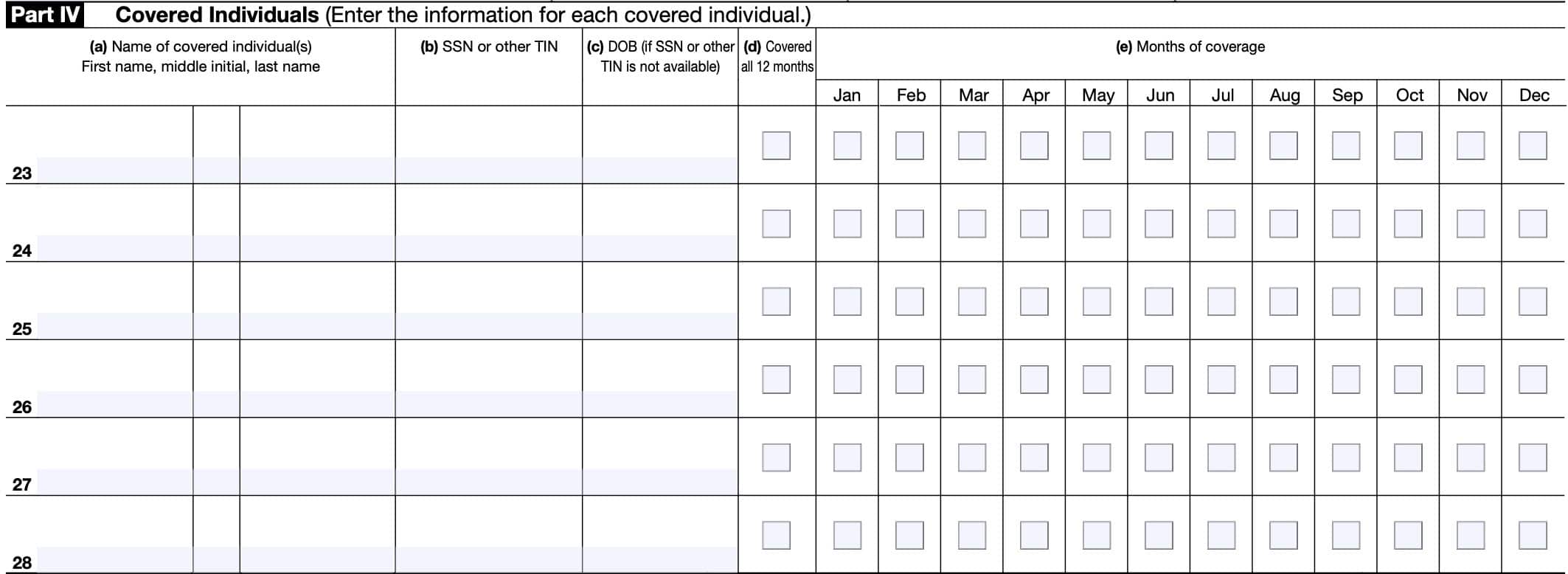Check 'Covered all 12 months' for line 23

coord(776,145)
